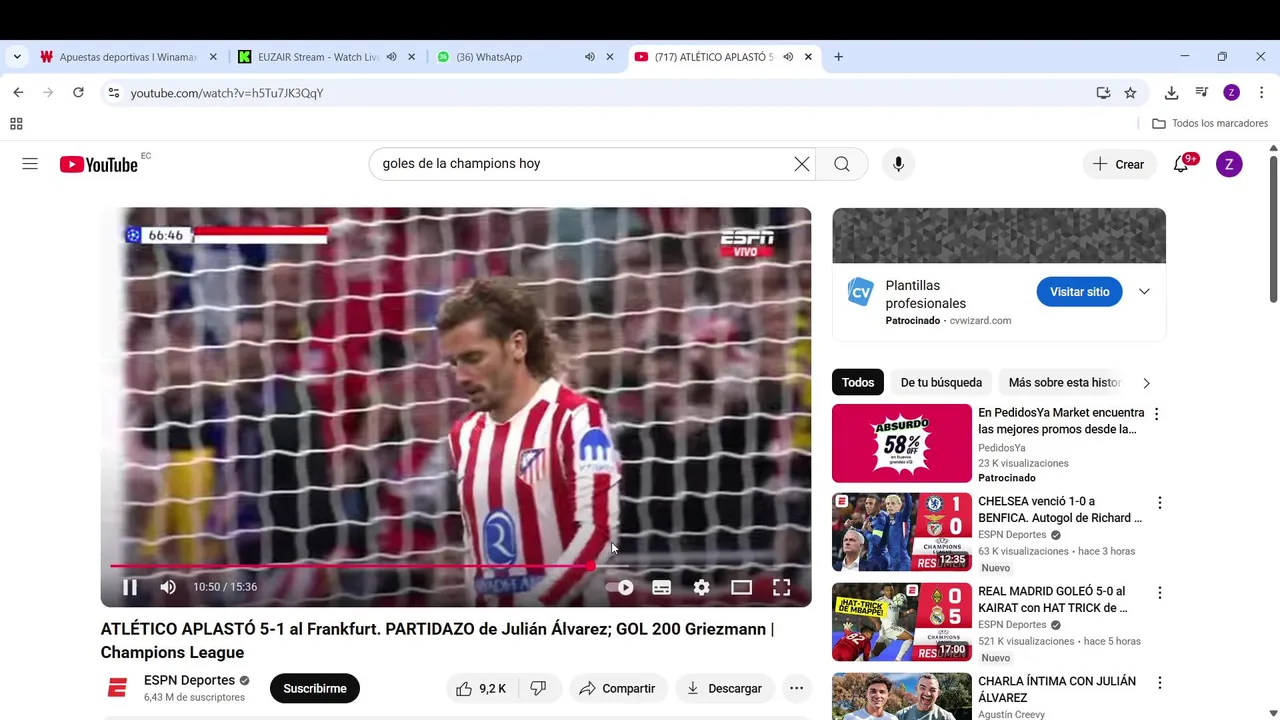Expand the Plantillas profesionales ad chevron
Viewport: 1280px width, 720px height.
(1144, 292)
